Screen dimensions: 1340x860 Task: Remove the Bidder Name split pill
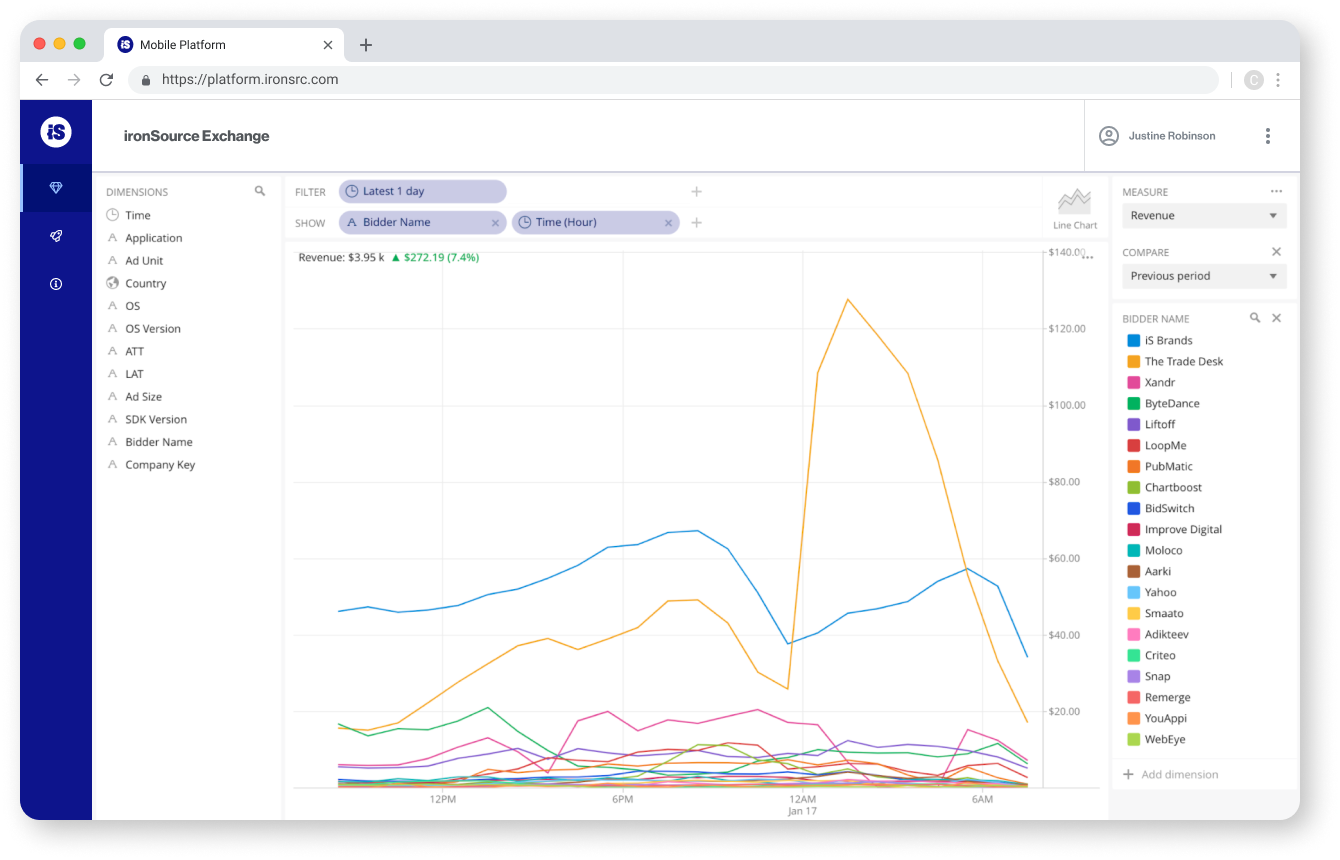pos(495,223)
